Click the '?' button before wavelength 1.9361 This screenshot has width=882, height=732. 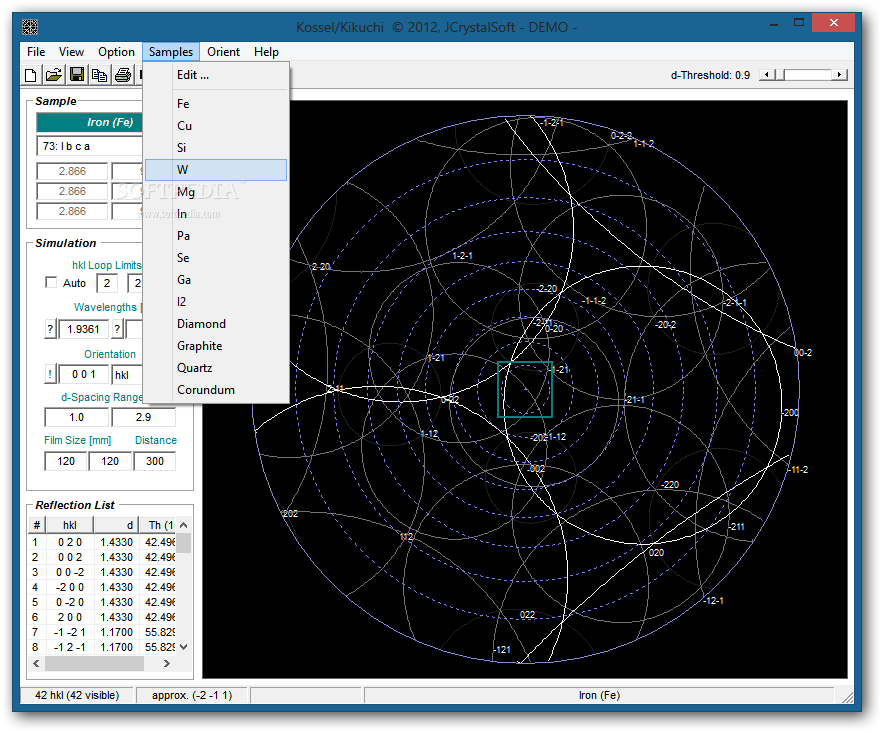click(x=50, y=329)
